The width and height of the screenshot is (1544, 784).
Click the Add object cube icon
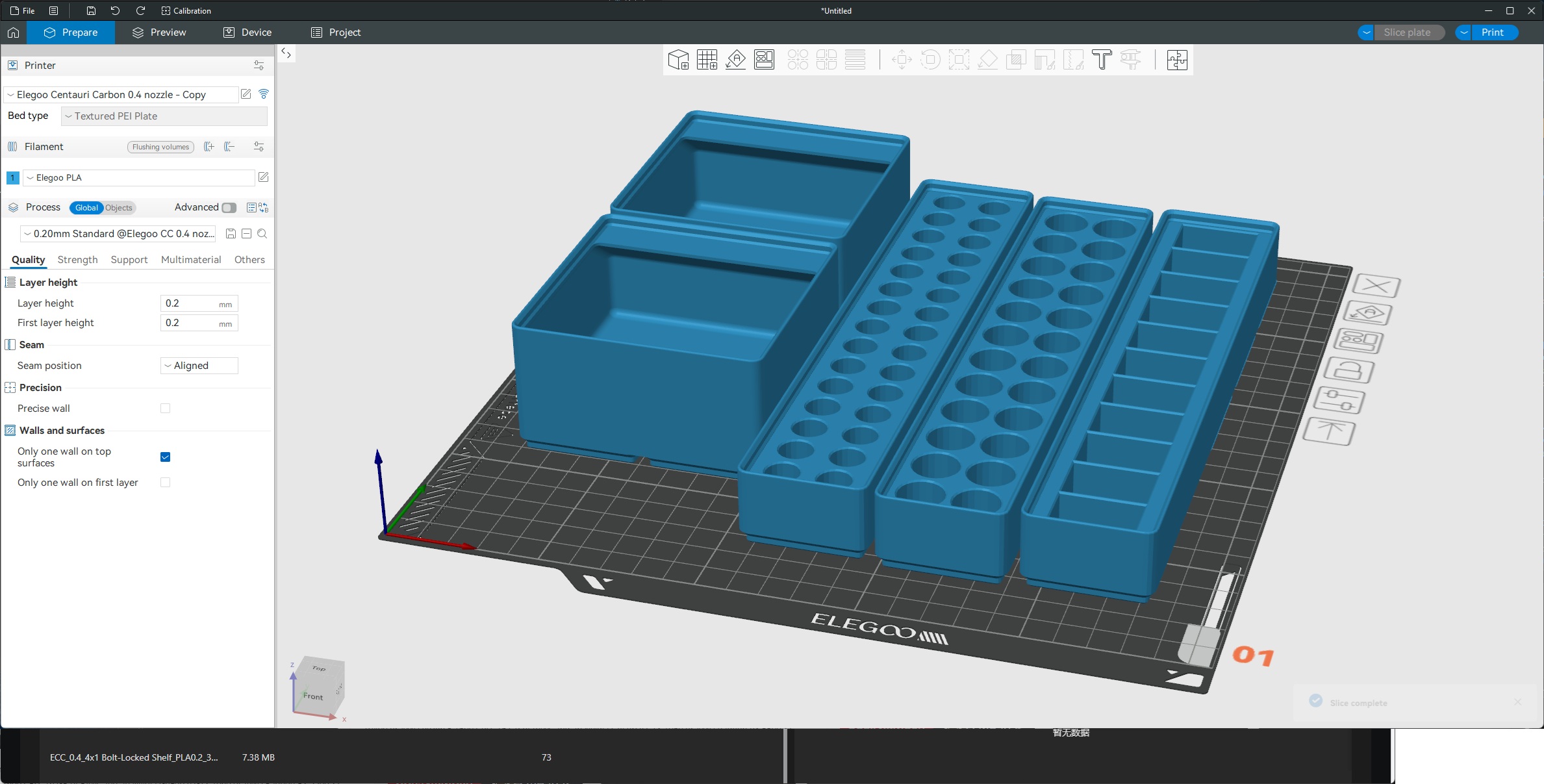[x=678, y=60]
